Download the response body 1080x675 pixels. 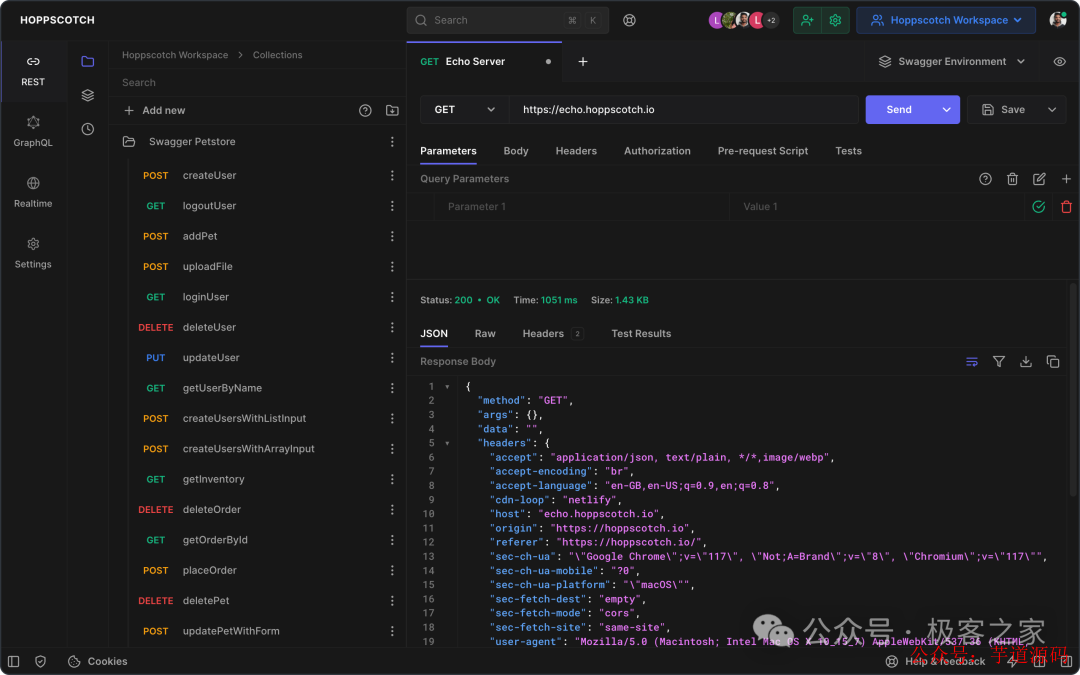[1026, 362]
